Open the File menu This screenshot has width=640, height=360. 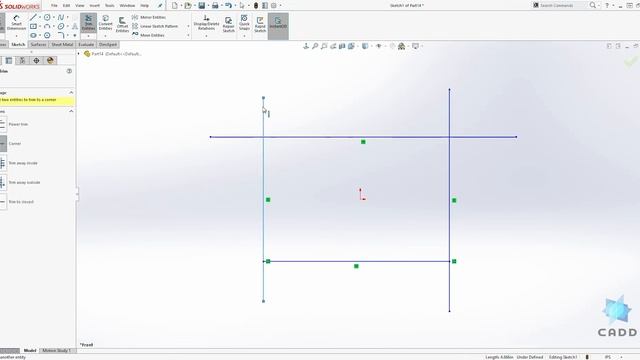coord(54,6)
